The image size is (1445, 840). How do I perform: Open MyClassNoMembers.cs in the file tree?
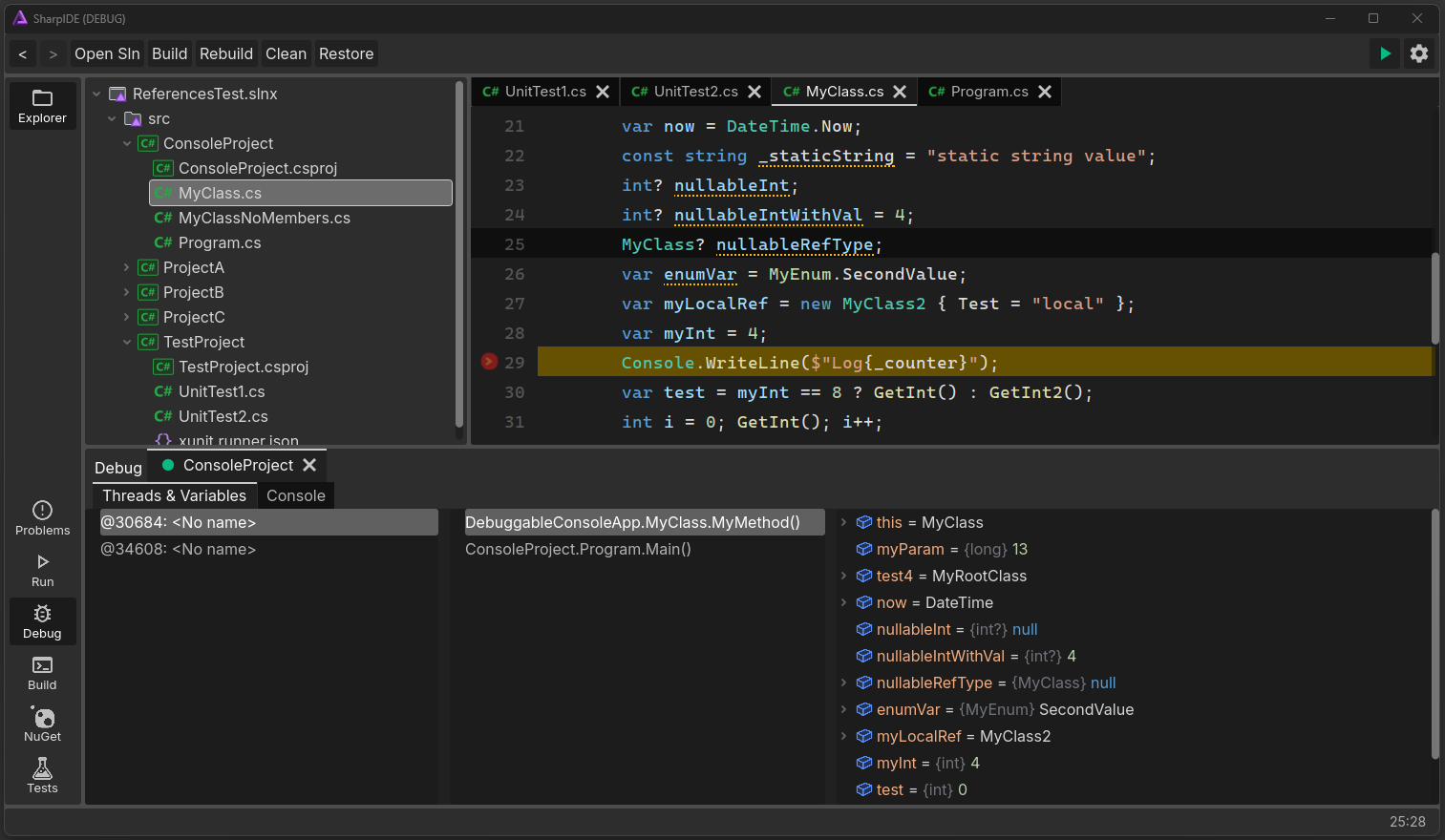(265, 218)
